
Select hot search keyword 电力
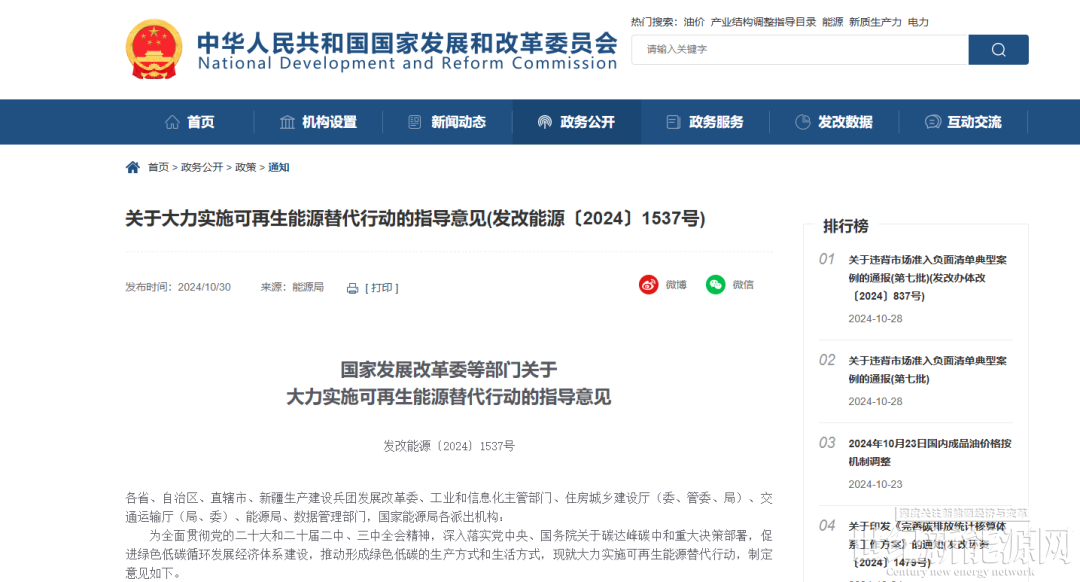click(x=917, y=22)
